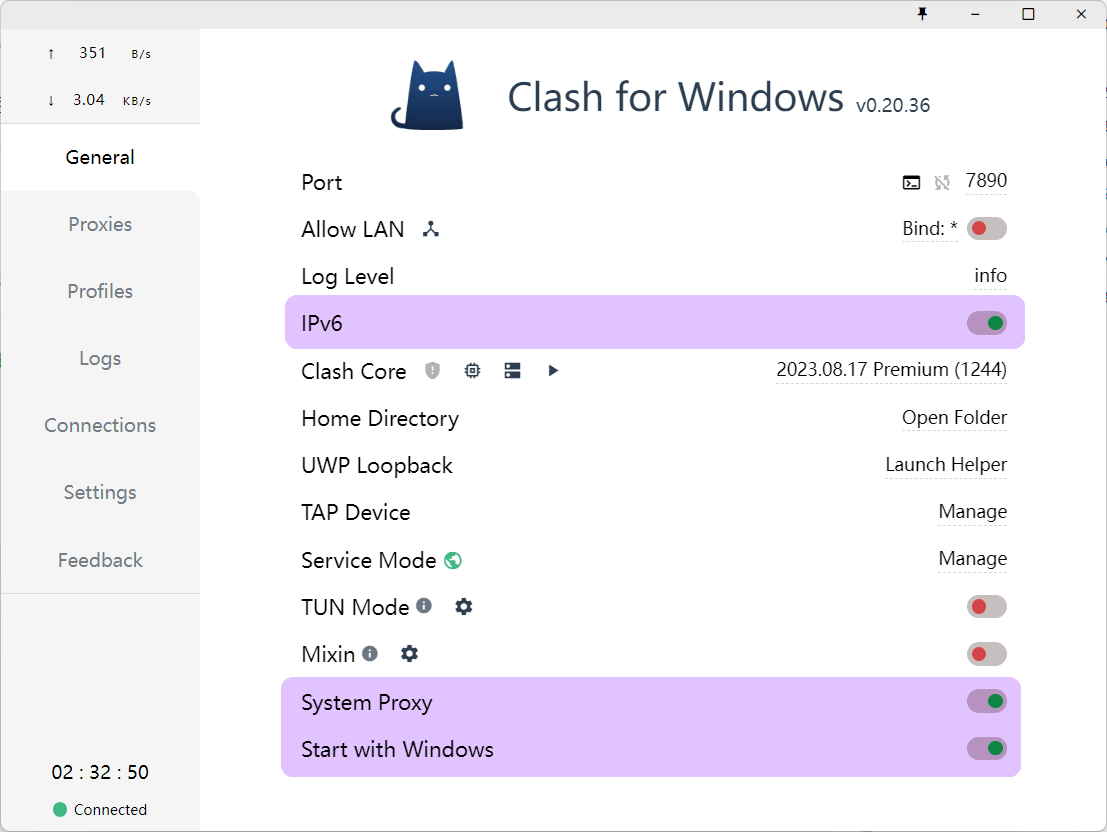
Task: Disable the IPv6 toggle
Action: pos(986,323)
